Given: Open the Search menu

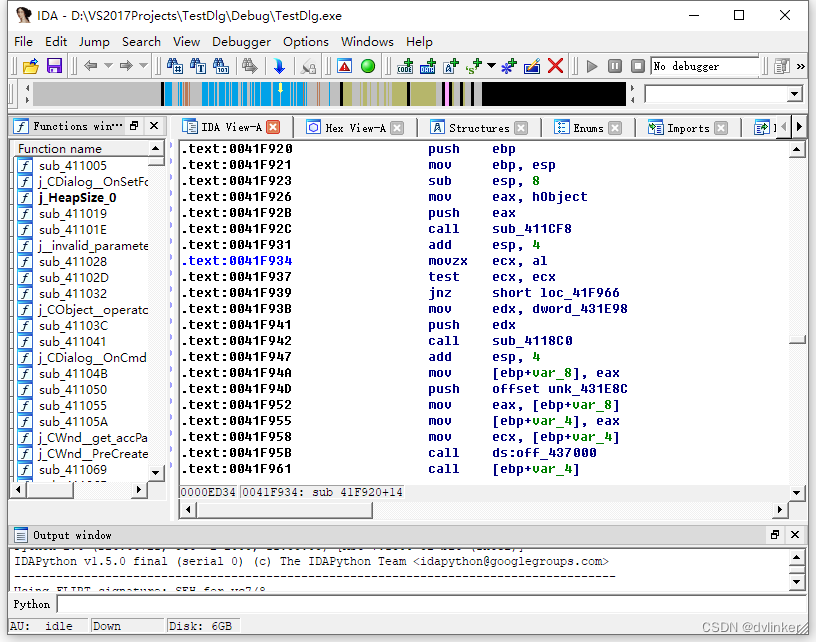Looking at the screenshot, I should 141,42.
